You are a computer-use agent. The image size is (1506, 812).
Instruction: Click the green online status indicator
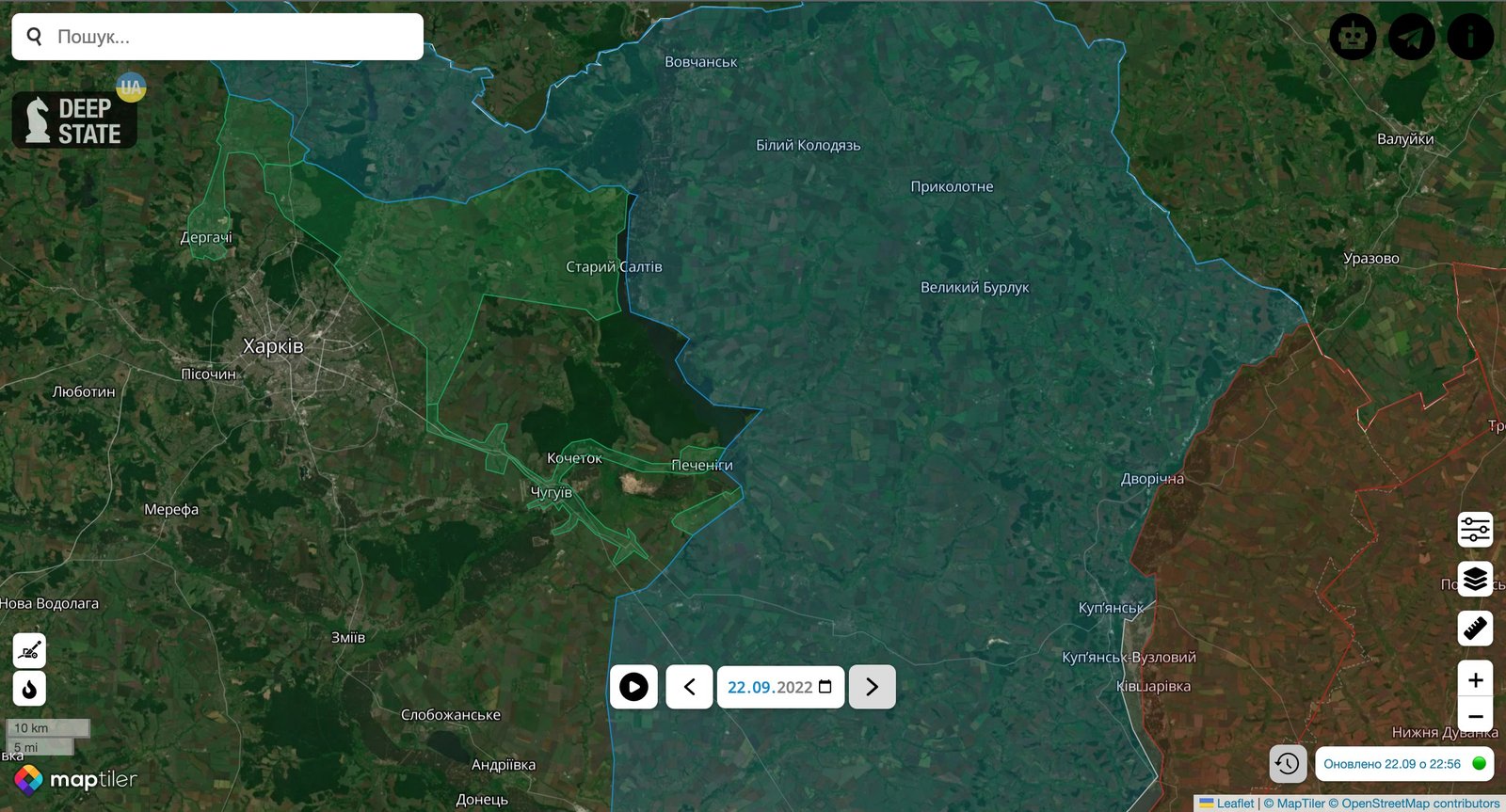click(1479, 763)
